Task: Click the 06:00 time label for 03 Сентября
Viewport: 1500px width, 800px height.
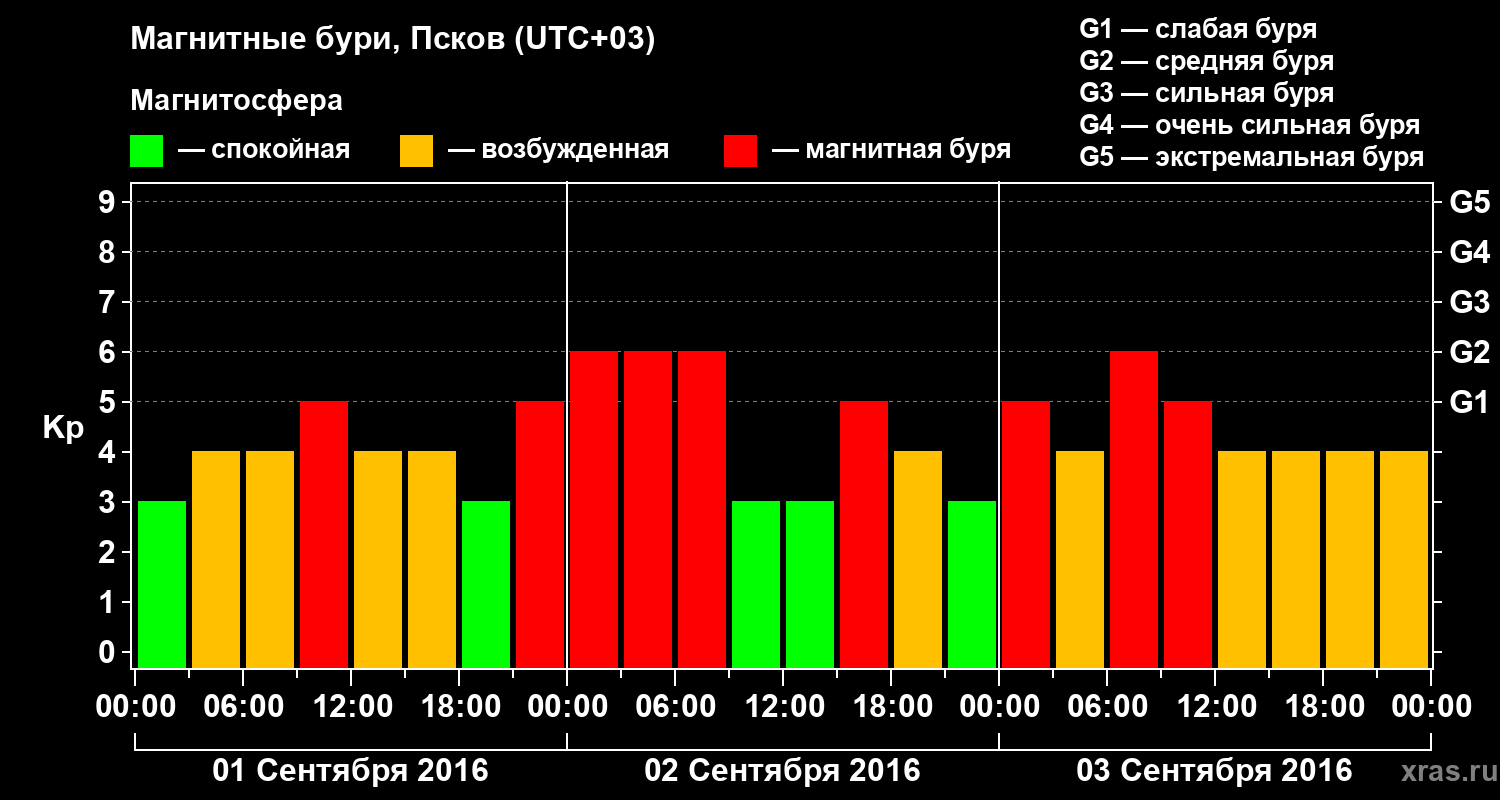Action: pos(1107,706)
